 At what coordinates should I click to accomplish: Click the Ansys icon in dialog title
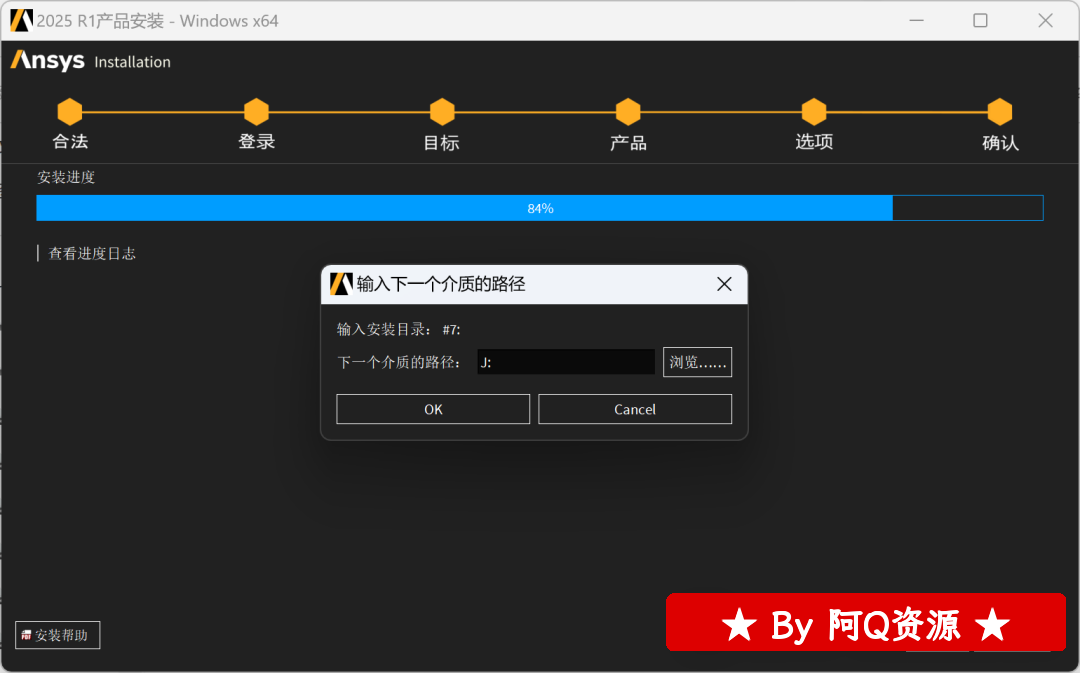pyautogui.click(x=341, y=284)
